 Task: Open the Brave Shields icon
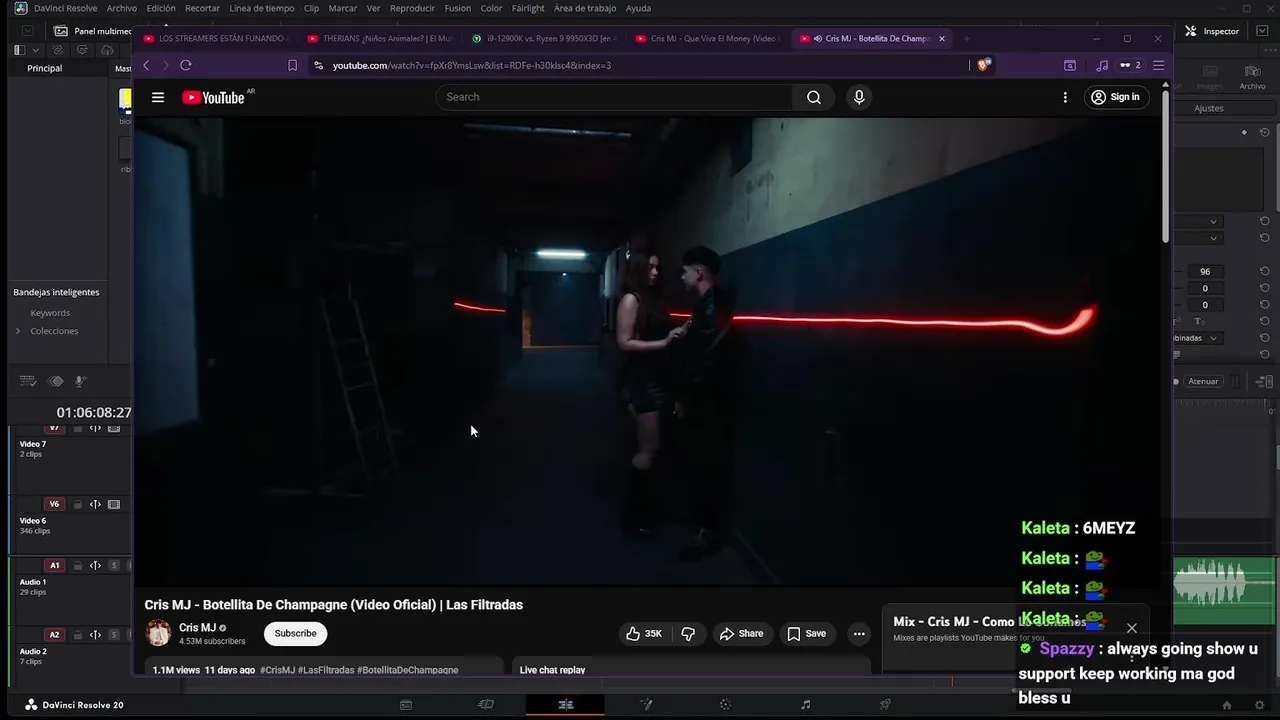984,65
